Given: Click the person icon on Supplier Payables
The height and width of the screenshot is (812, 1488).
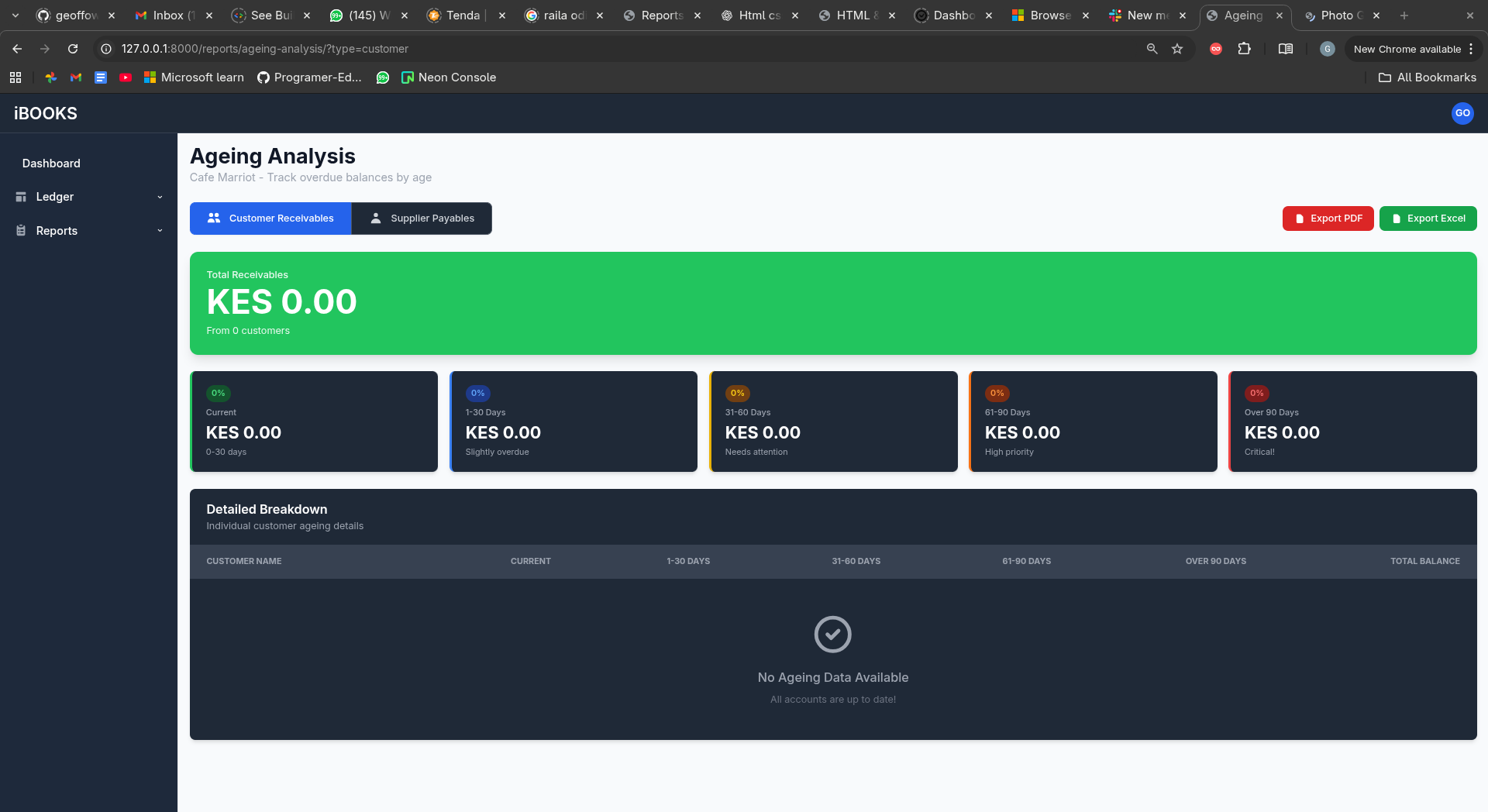Looking at the screenshot, I should (x=376, y=218).
